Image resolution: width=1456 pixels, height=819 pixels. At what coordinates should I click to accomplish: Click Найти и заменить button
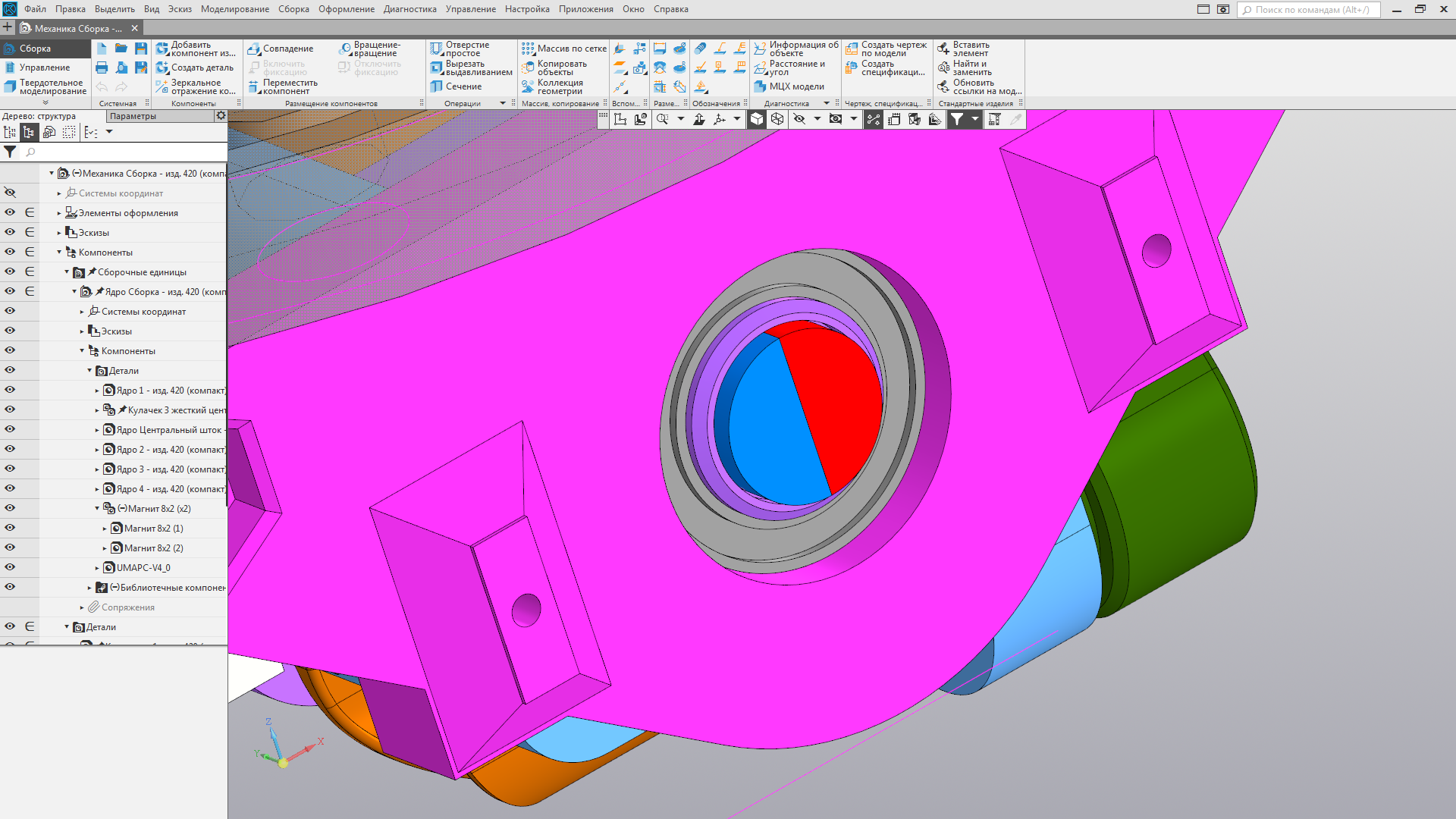coord(964,67)
